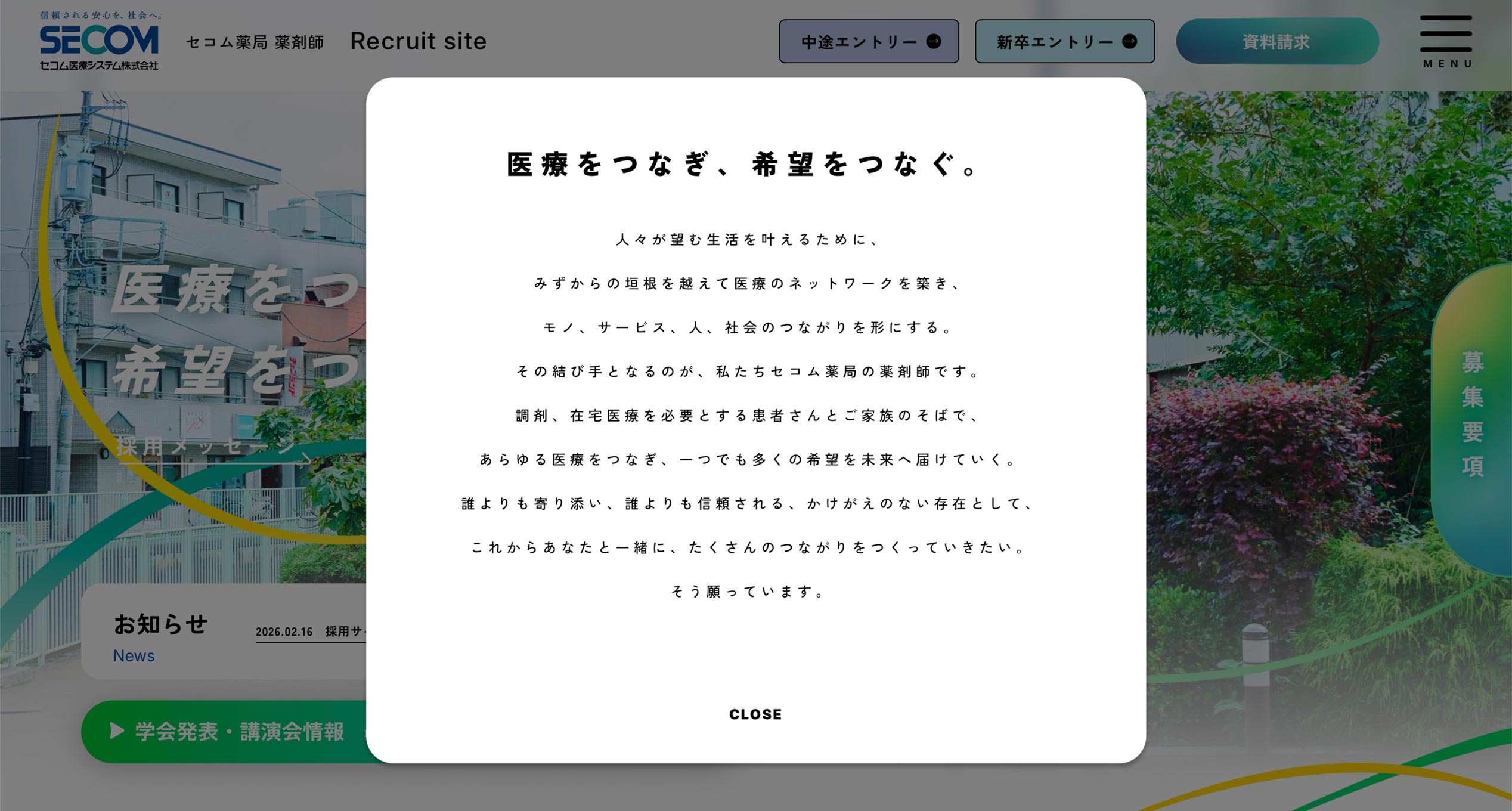
Task: Click the MENU label text
Action: 1447,63
